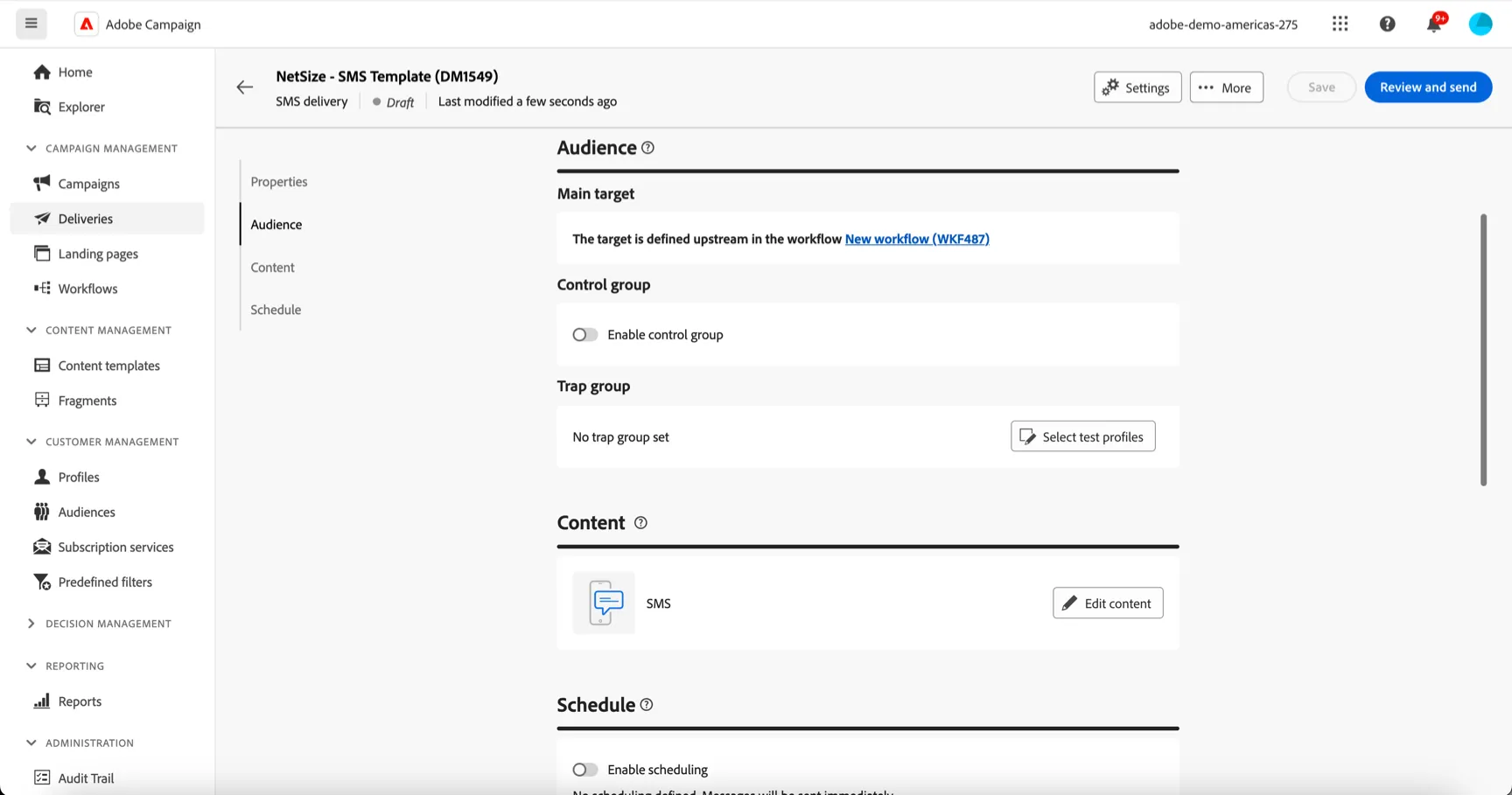This screenshot has width=1512, height=795.
Task: Jump to the Content section tab
Action: pos(272,268)
